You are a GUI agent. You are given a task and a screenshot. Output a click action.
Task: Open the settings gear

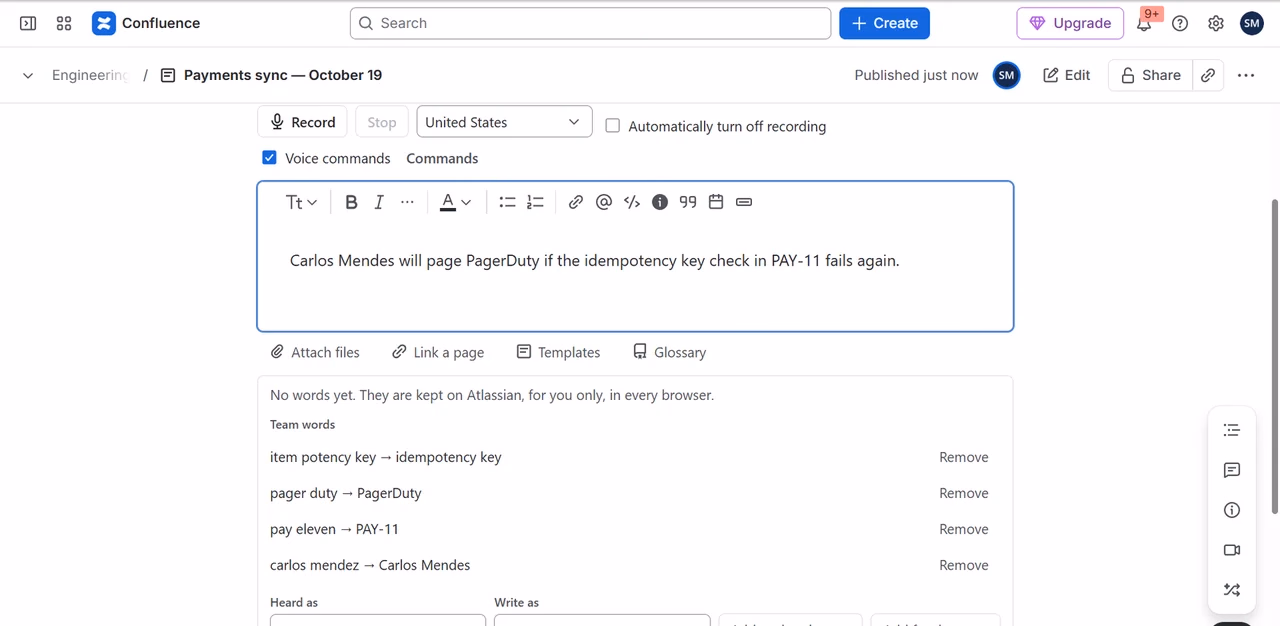point(1216,23)
